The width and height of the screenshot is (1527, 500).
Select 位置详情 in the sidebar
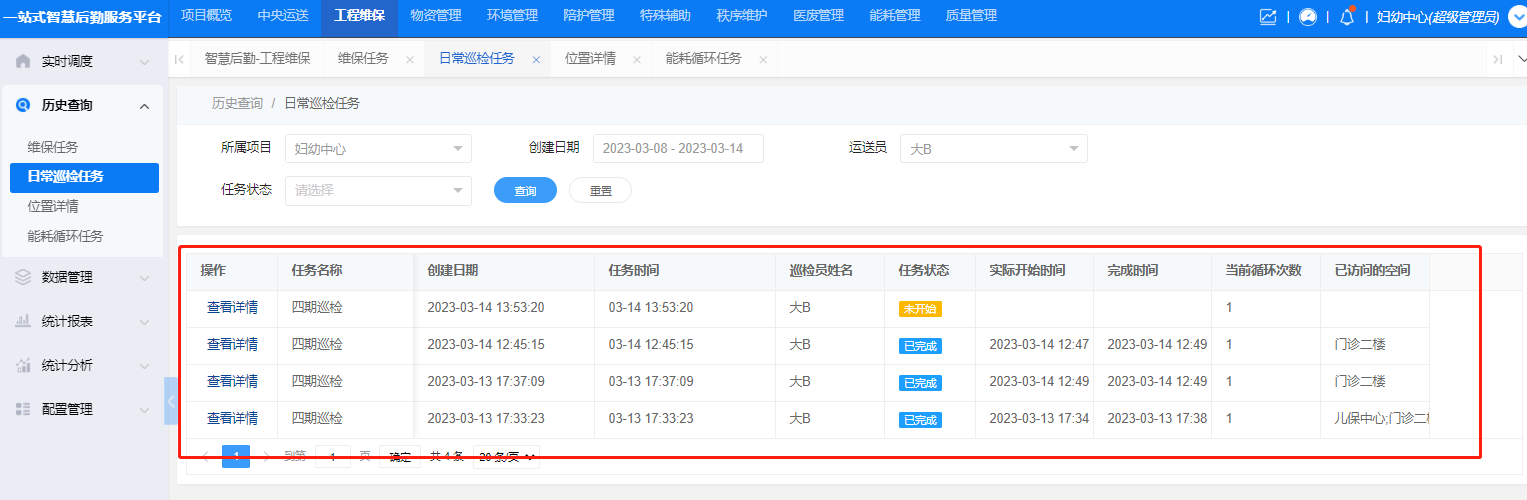[x=53, y=207]
